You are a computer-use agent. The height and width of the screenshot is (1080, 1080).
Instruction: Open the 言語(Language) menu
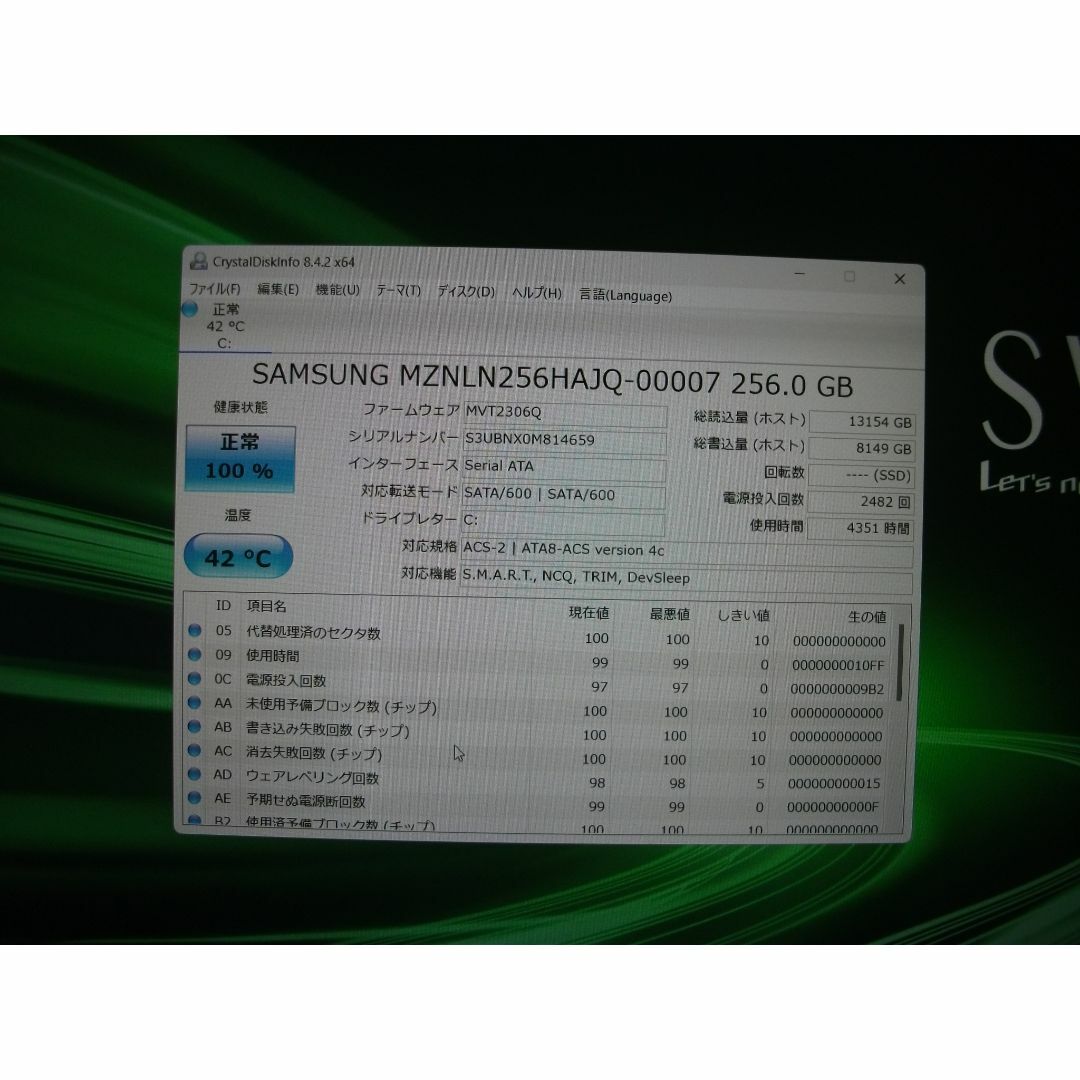click(625, 295)
